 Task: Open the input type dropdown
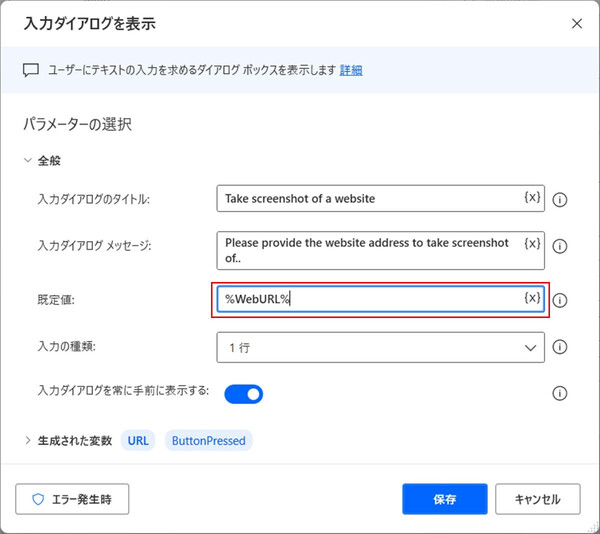coord(380,347)
